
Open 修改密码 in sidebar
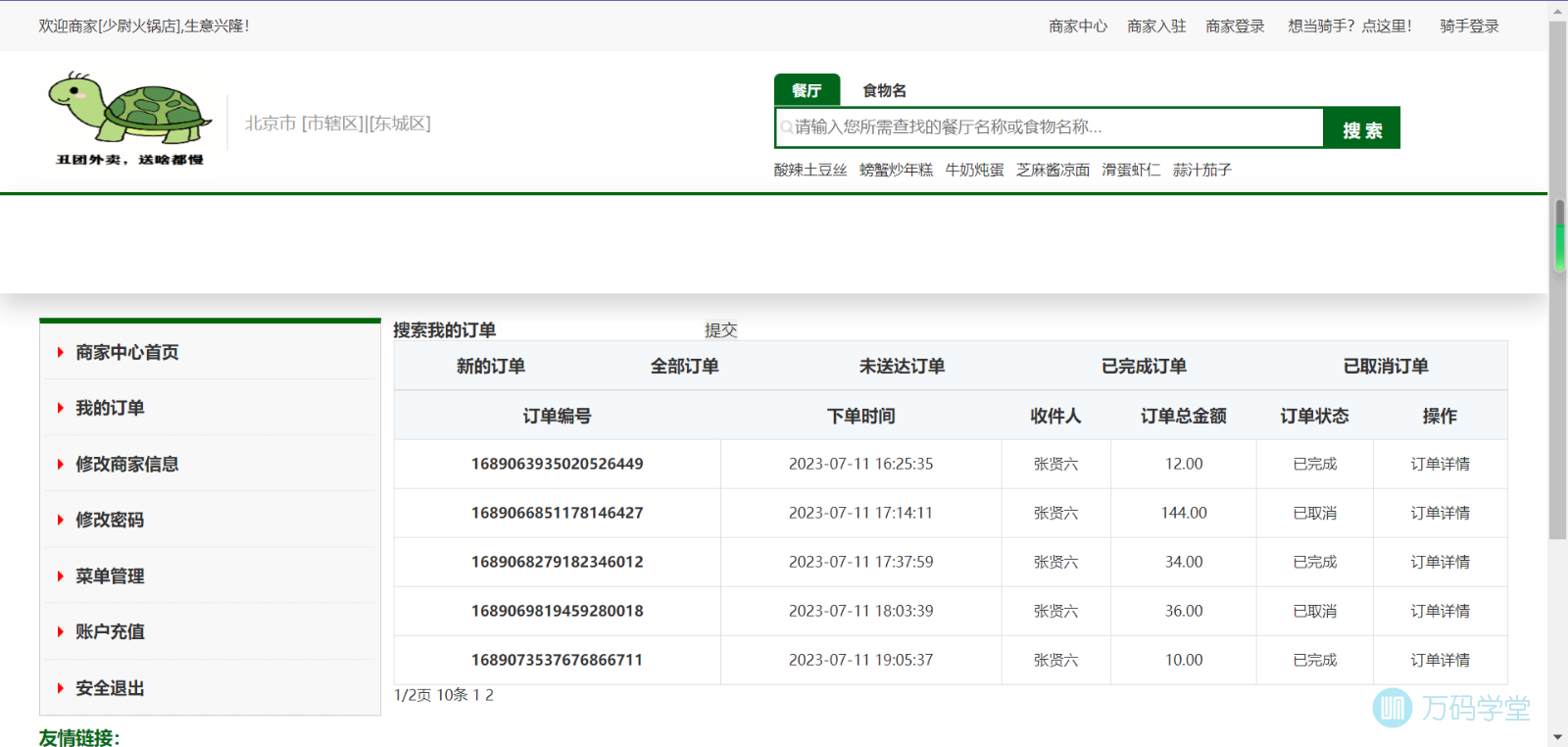coord(110,520)
